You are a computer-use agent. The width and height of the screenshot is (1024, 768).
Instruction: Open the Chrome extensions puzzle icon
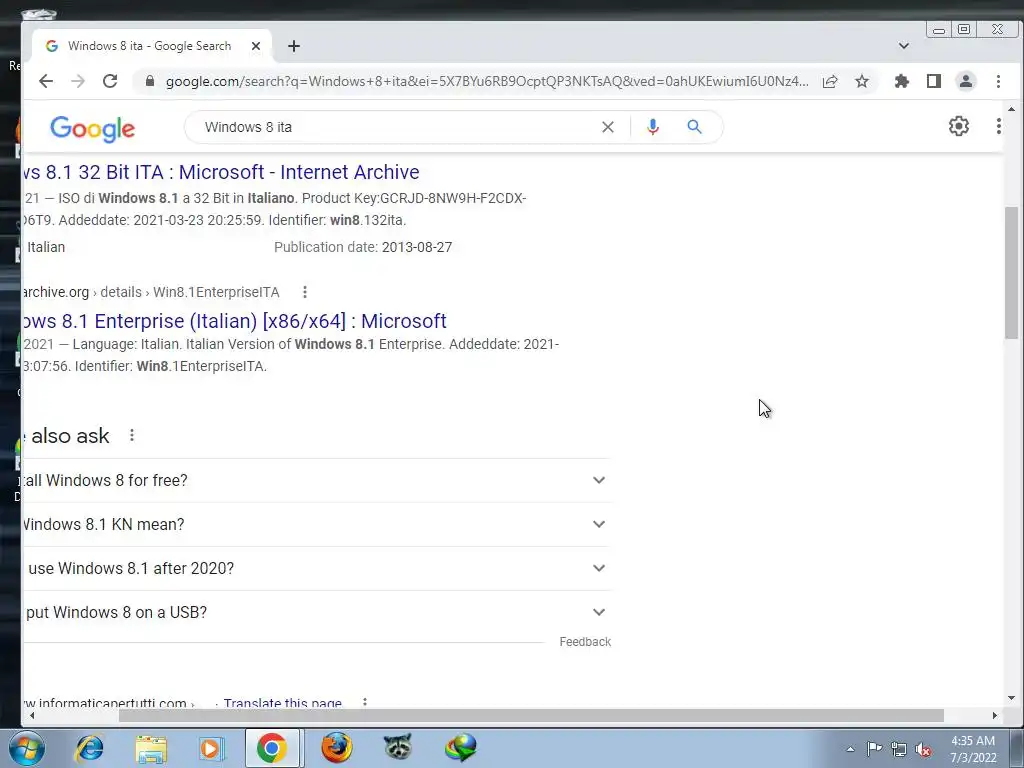click(x=902, y=81)
